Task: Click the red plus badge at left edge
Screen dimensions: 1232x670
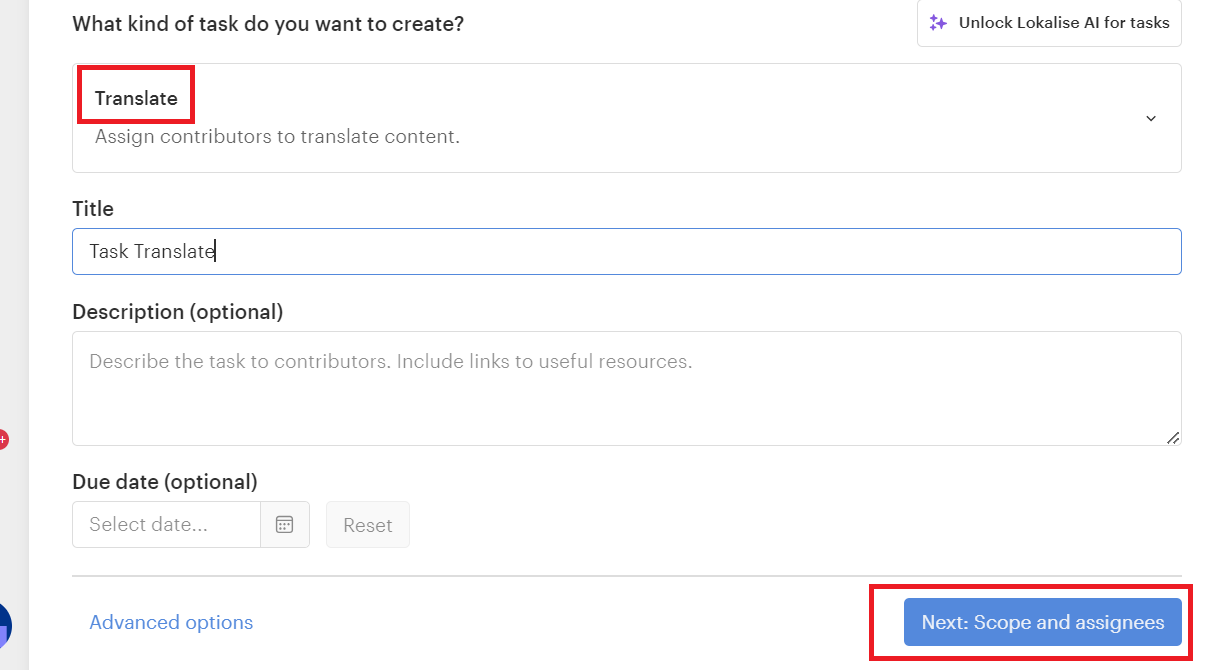Action: [3, 439]
